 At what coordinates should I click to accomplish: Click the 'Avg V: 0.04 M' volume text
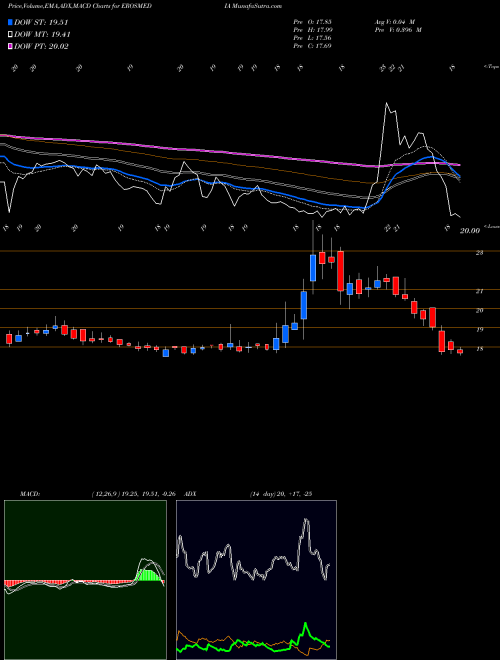coord(395,22)
